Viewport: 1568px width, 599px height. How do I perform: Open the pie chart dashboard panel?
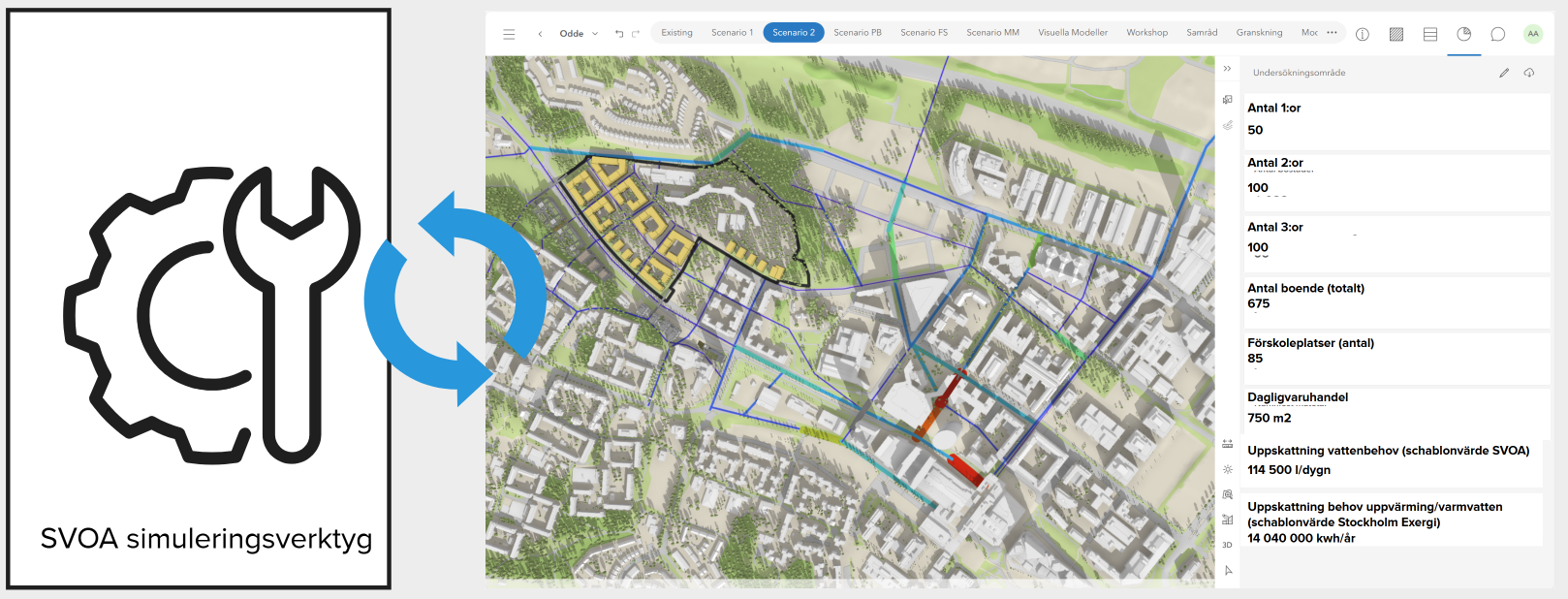1464,34
